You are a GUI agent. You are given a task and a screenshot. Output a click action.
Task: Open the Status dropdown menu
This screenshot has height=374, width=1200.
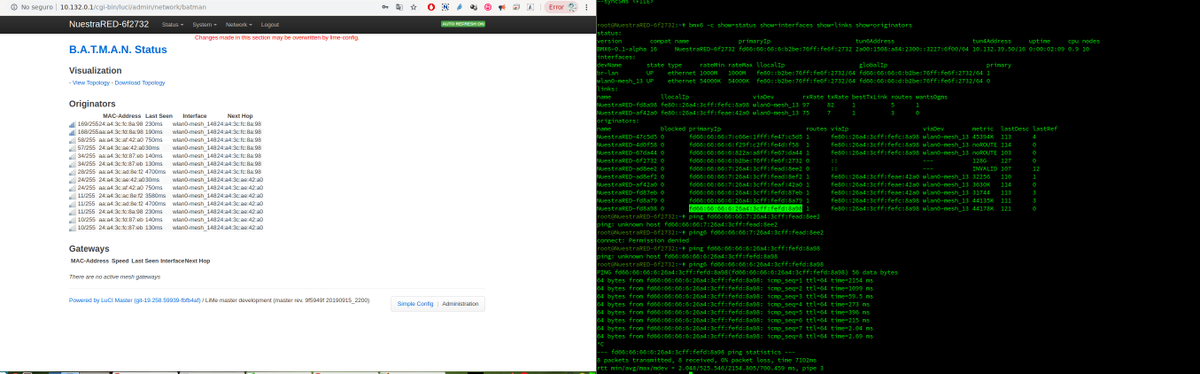click(172, 24)
